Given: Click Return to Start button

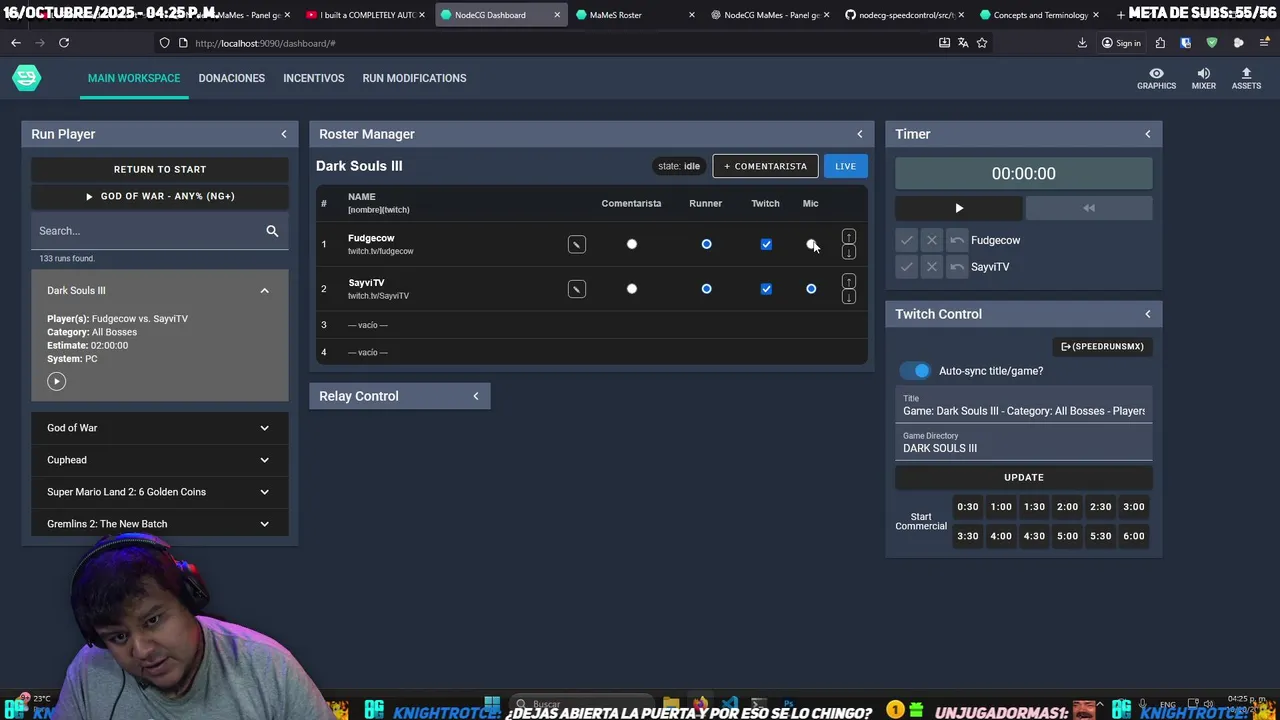Looking at the screenshot, I should [160, 169].
